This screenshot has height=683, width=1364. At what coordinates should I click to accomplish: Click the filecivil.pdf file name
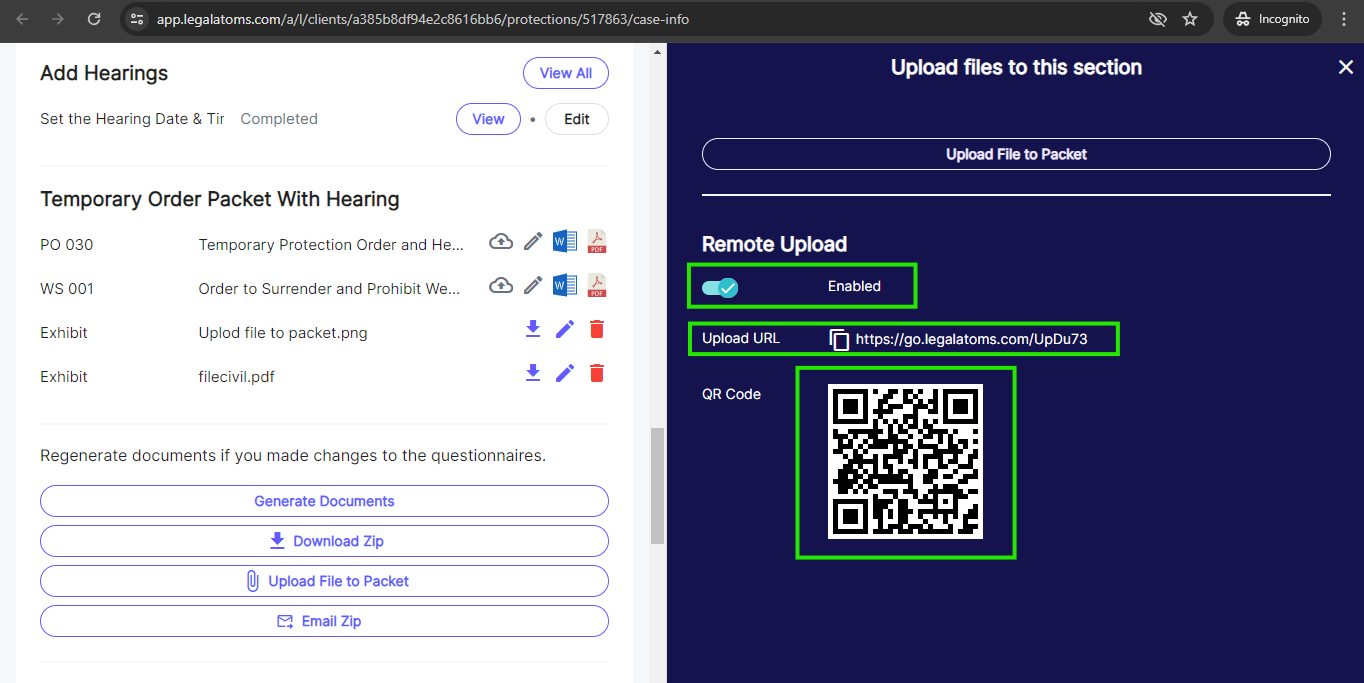pos(237,377)
